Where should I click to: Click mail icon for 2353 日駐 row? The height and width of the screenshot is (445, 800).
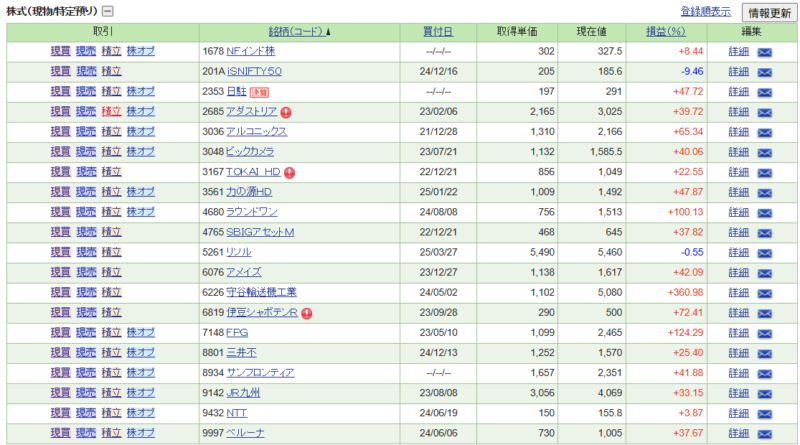[764, 92]
